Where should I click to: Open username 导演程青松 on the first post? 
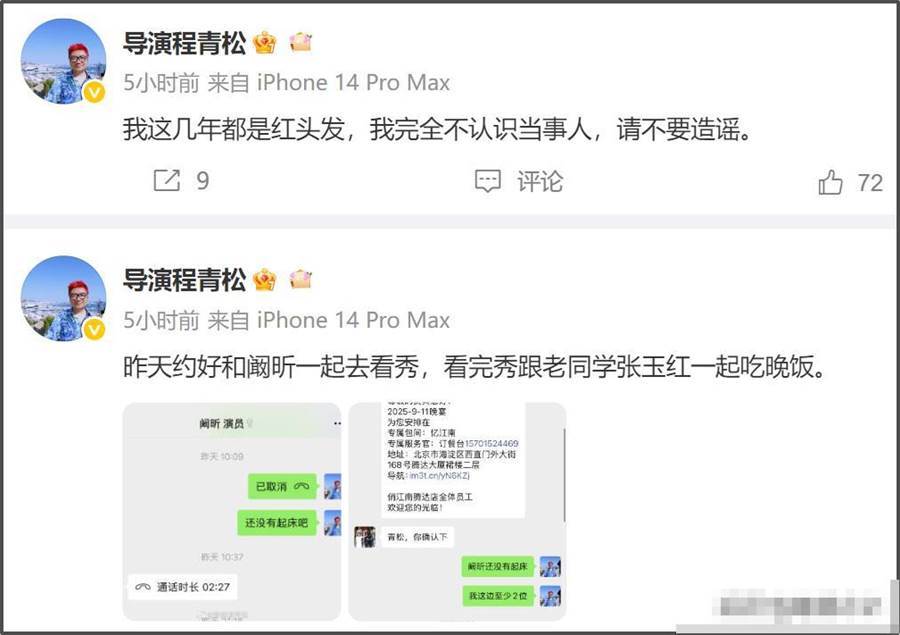[184, 43]
